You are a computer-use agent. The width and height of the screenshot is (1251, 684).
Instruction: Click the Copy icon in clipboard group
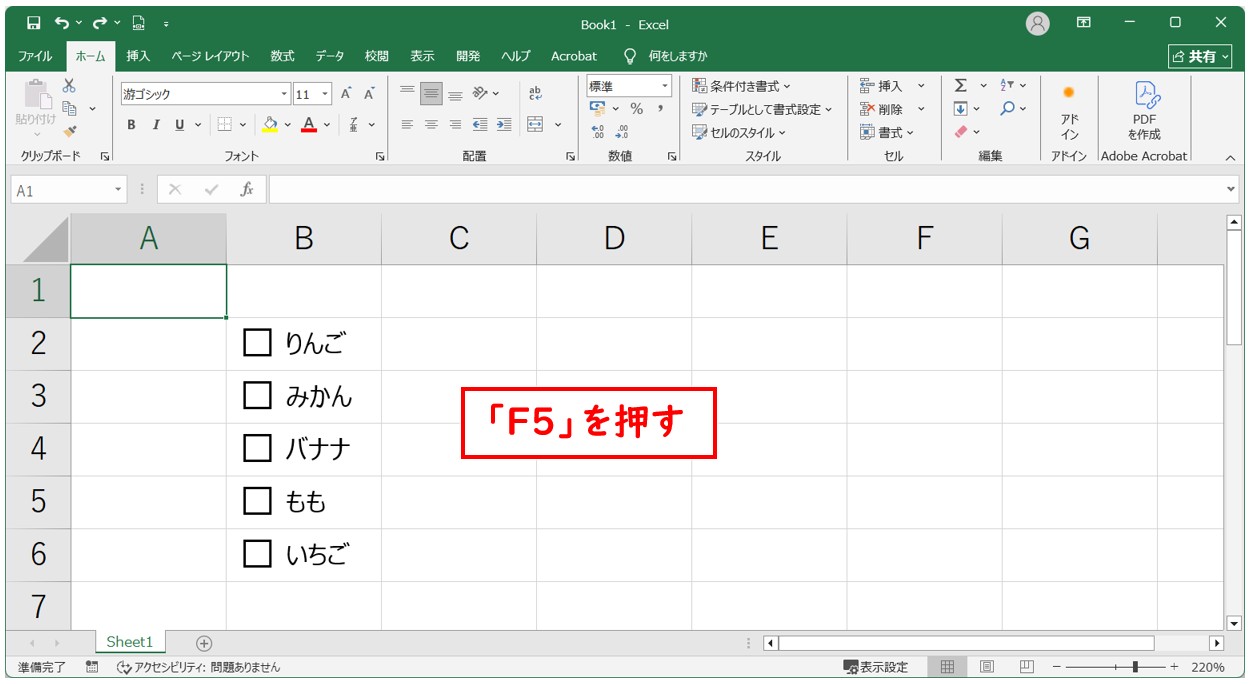click(70, 108)
